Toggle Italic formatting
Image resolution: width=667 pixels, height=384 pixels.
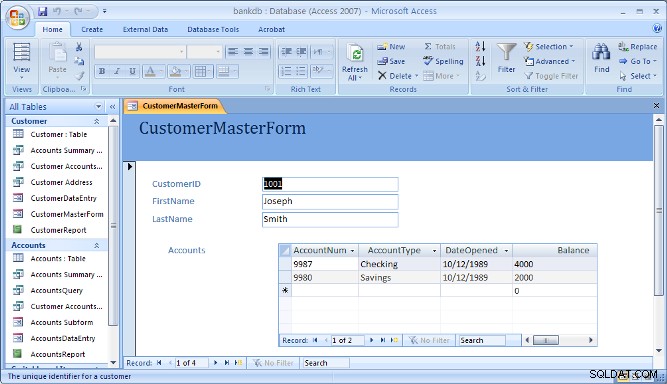[x=117, y=71]
